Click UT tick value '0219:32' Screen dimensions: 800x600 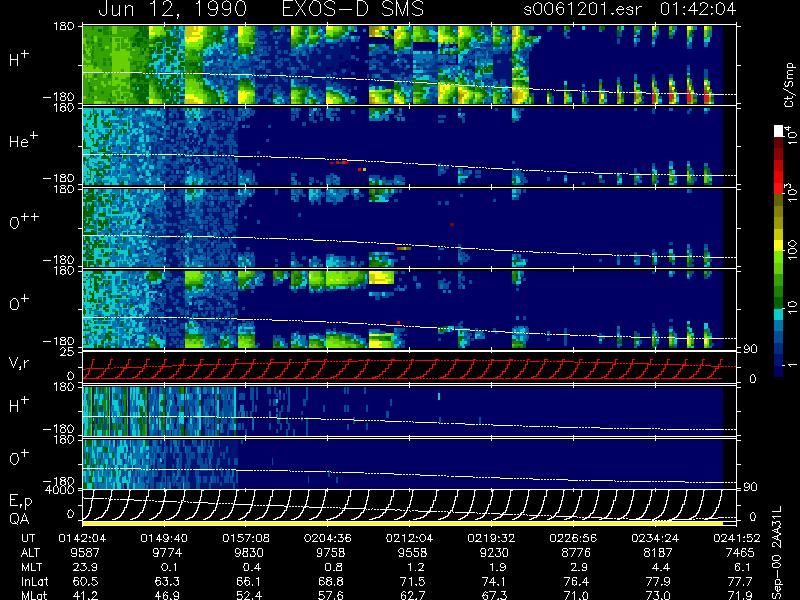point(491,538)
